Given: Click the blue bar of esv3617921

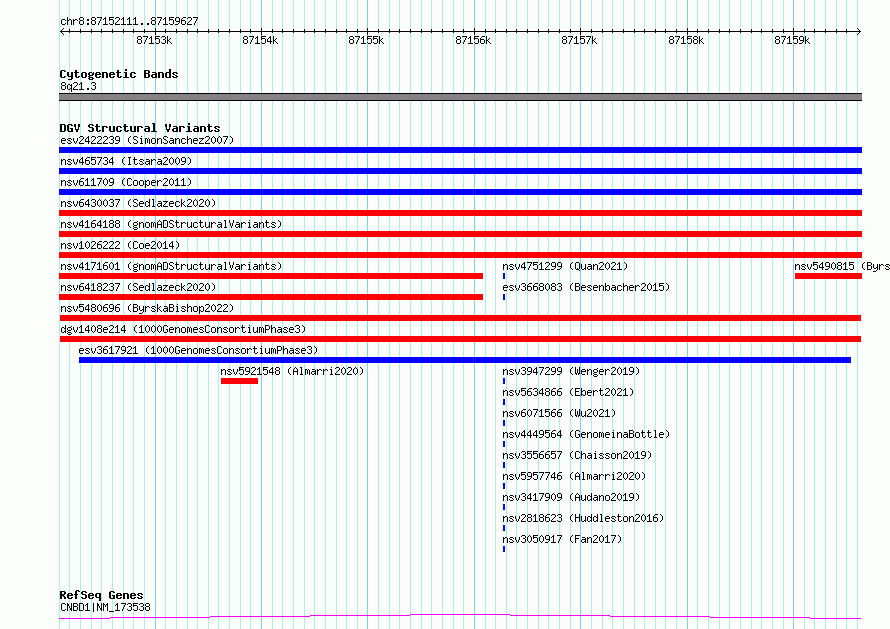Looking at the screenshot, I should coord(465,360).
